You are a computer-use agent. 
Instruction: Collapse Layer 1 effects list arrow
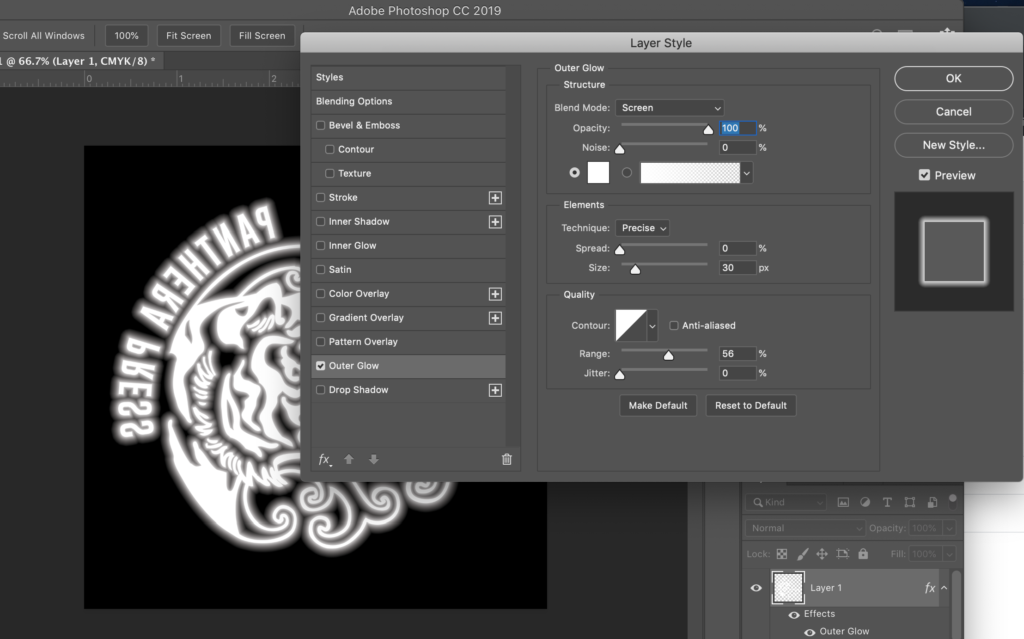pos(944,588)
